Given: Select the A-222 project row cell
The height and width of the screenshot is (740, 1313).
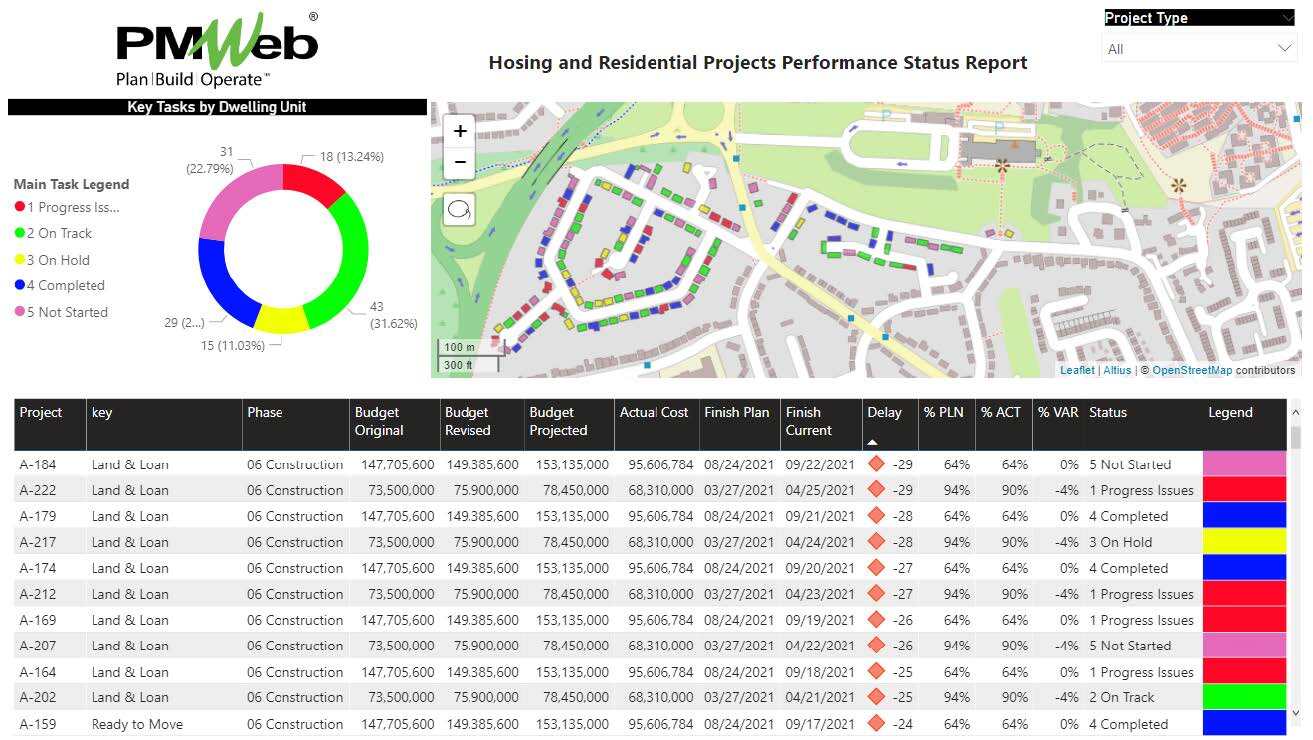Looking at the screenshot, I should (38, 490).
